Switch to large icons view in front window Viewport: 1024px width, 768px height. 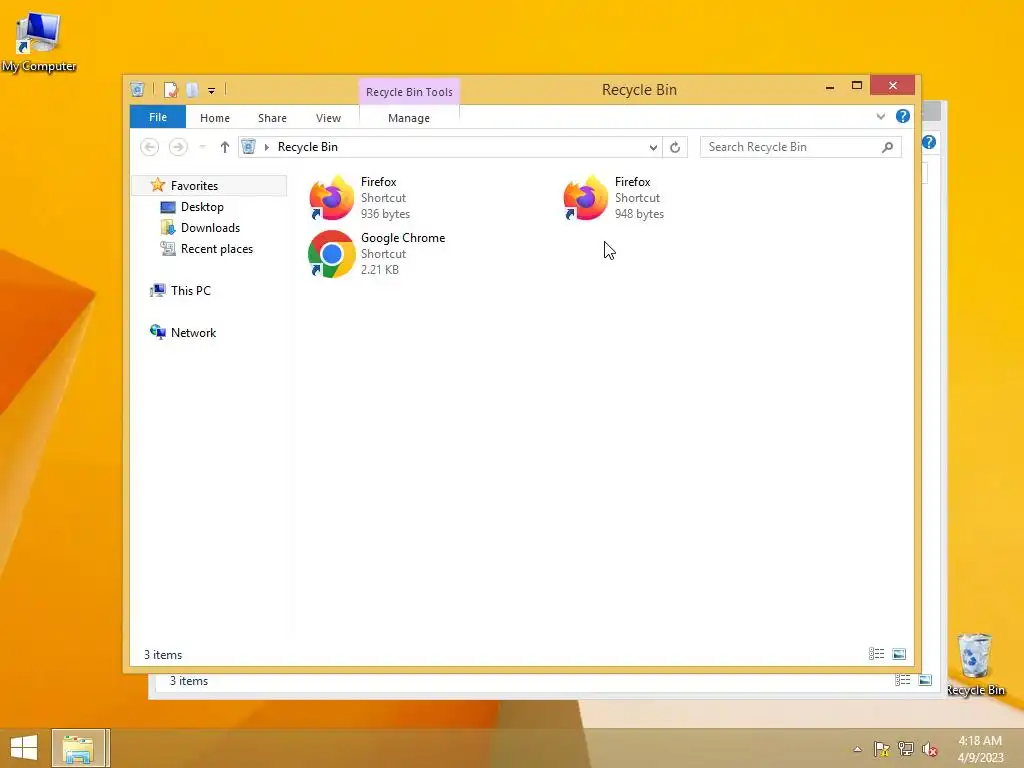[x=899, y=654]
